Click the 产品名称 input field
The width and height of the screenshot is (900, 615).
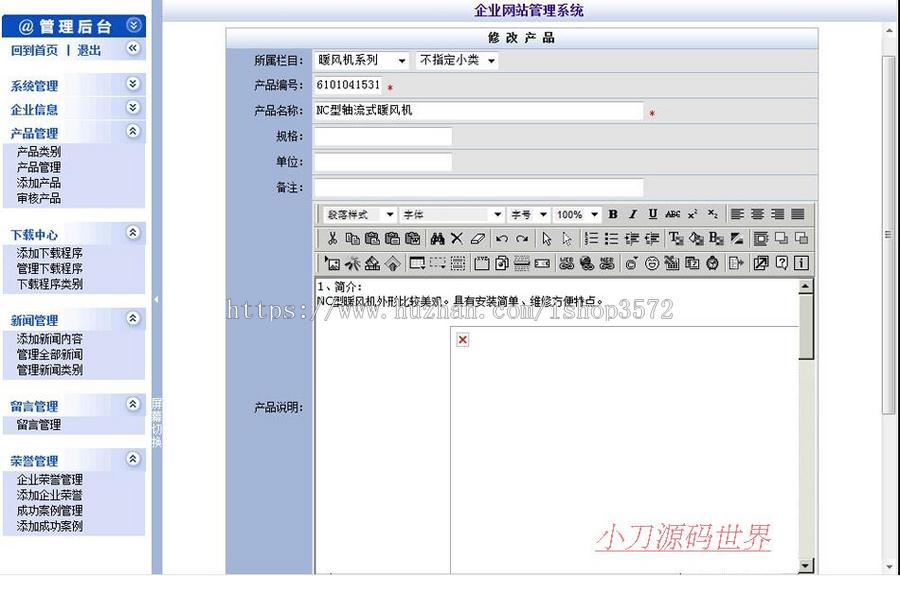479,111
